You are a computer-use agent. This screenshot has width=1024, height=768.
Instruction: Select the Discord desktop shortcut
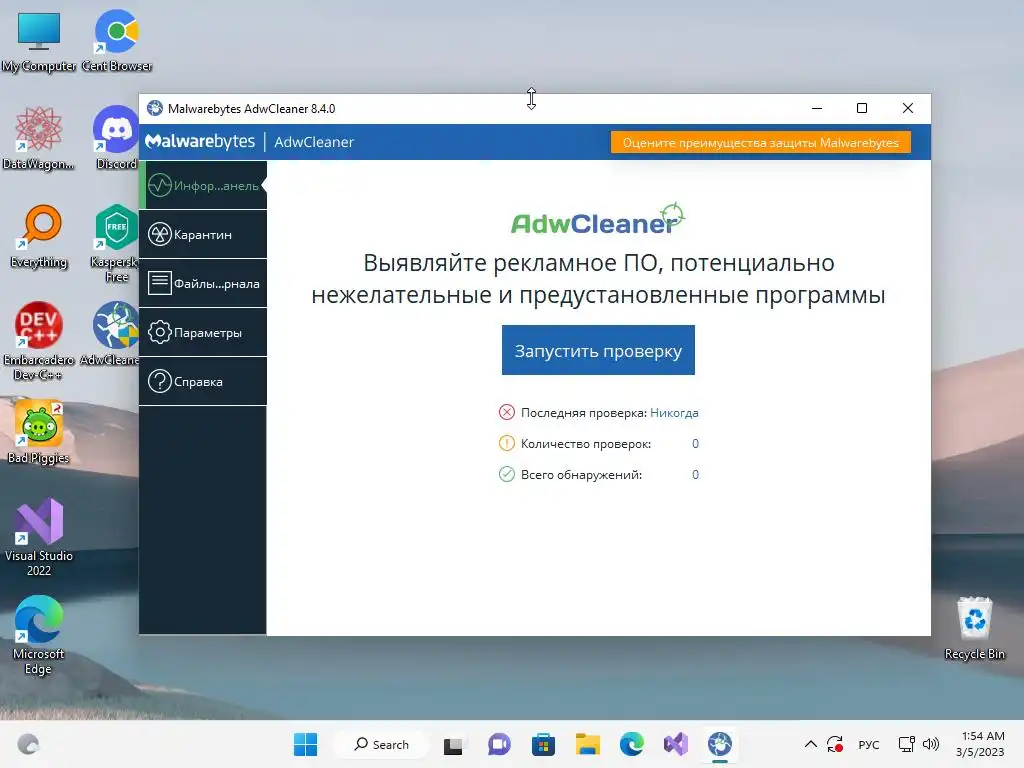point(116,138)
